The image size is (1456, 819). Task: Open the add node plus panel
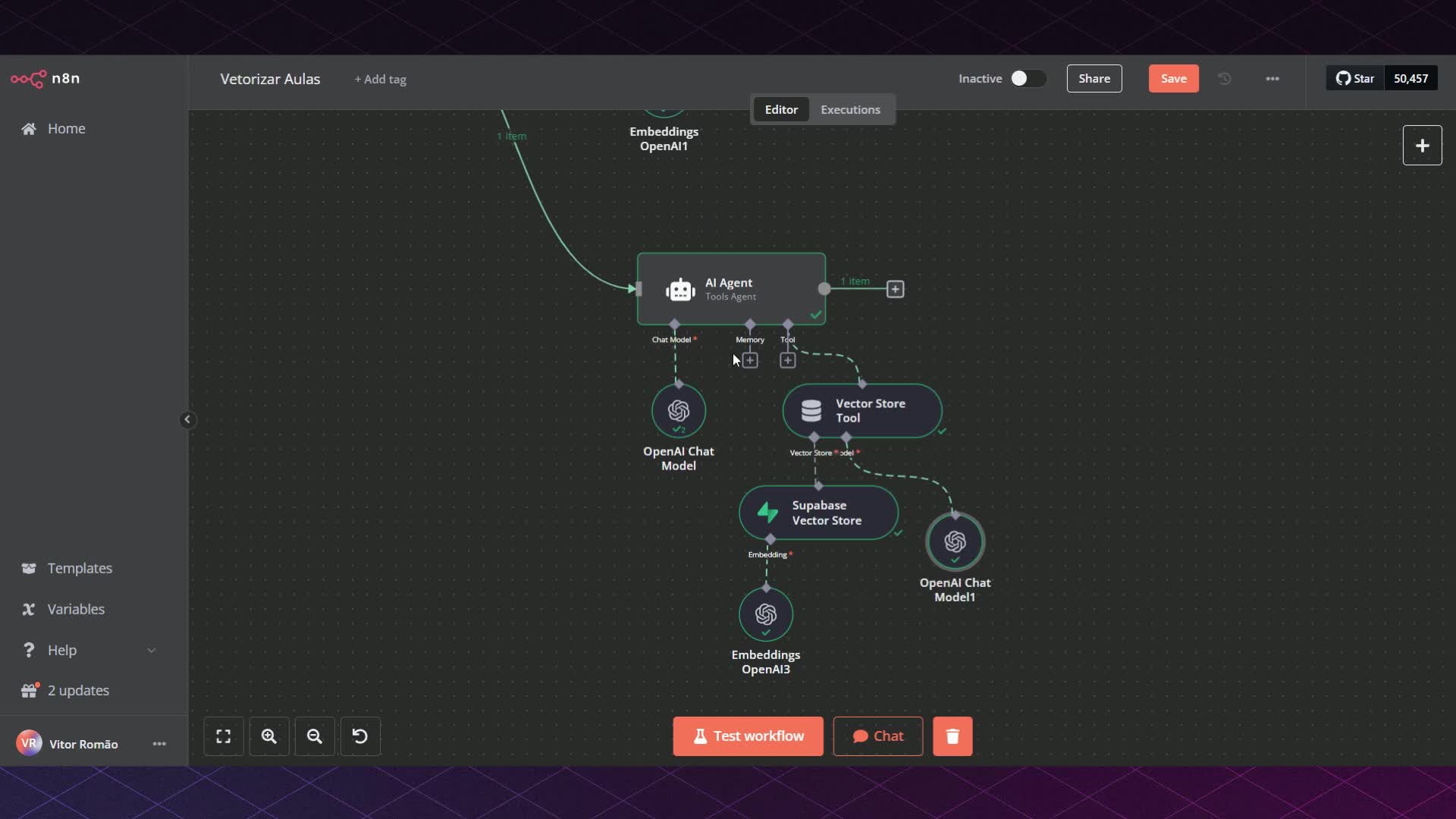pyautogui.click(x=1422, y=146)
